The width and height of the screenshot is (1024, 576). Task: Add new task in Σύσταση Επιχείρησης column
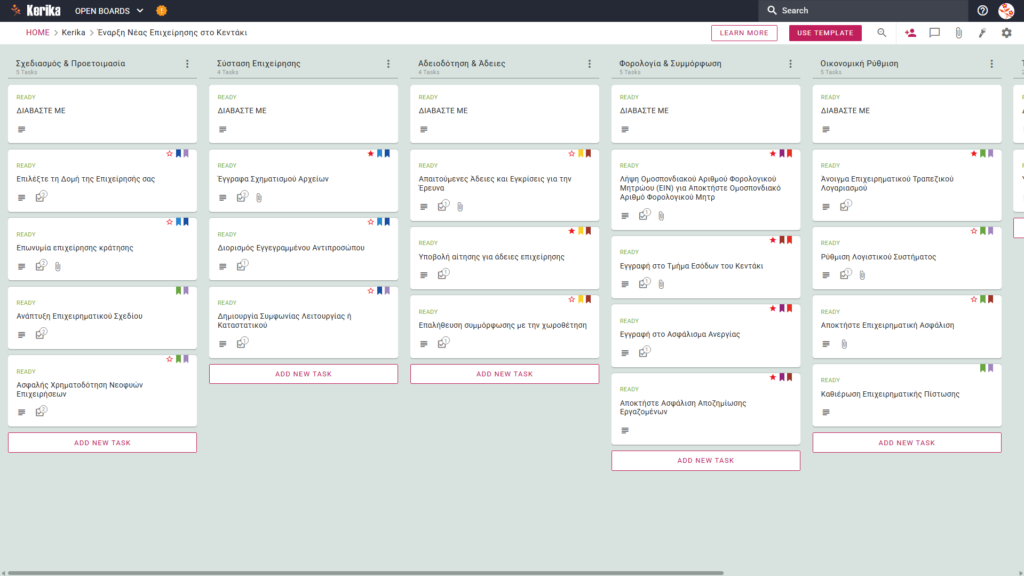(304, 374)
